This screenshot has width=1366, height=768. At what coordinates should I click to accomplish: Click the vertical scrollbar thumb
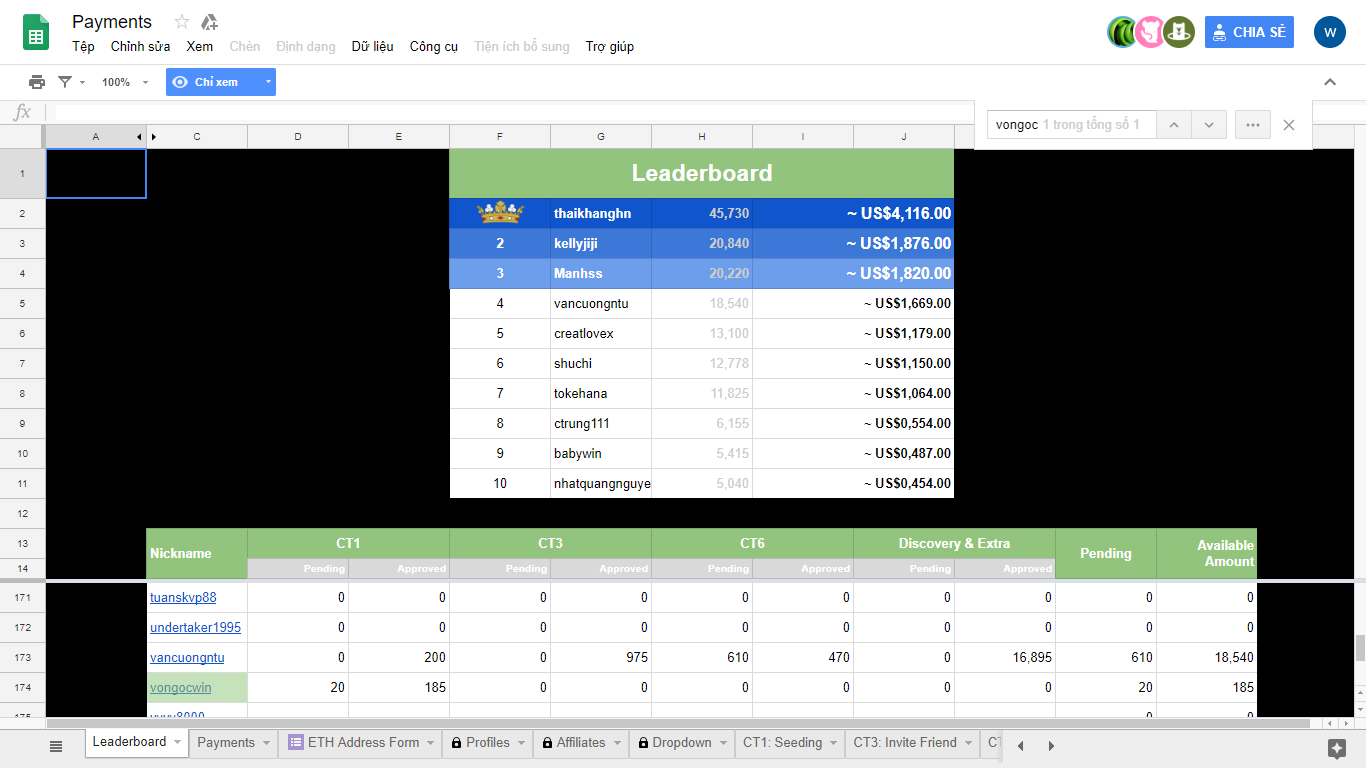pos(1360,648)
